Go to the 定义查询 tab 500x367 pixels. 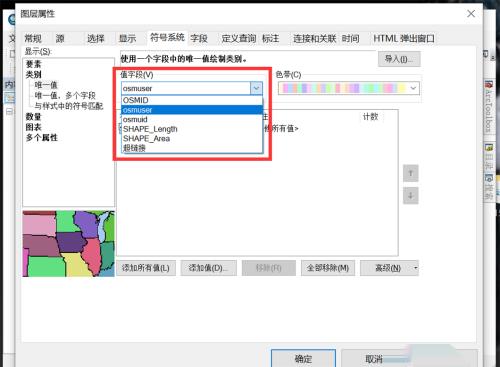239,39
